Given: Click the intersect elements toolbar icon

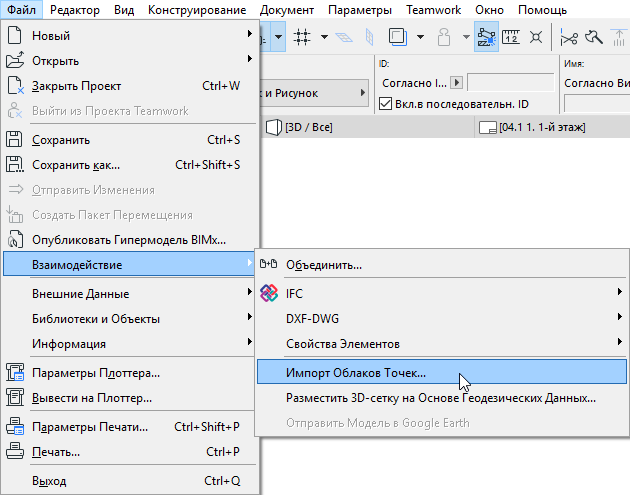Looking at the screenshot, I should coord(536,37).
